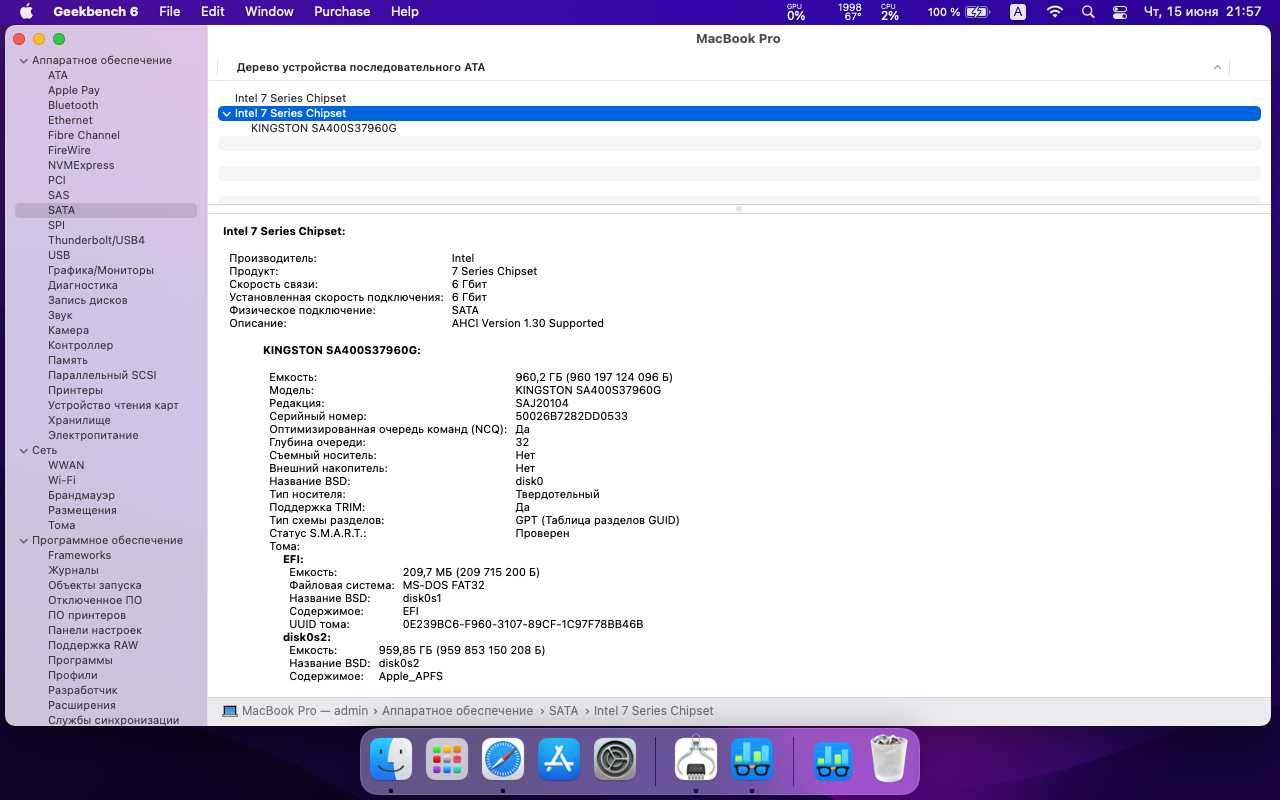Image resolution: width=1280 pixels, height=800 pixels.
Task: Click the 'Дерево устройства последовательного ATA' column header
Action: tap(361, 67)
